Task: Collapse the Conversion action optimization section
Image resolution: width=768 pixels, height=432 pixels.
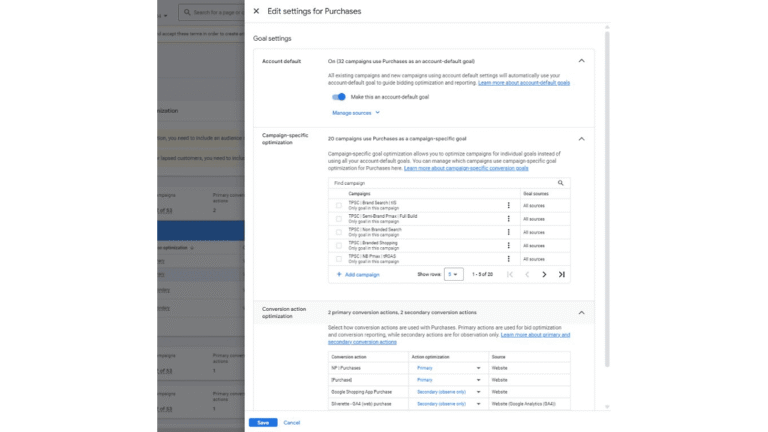Action: (581, 312)
